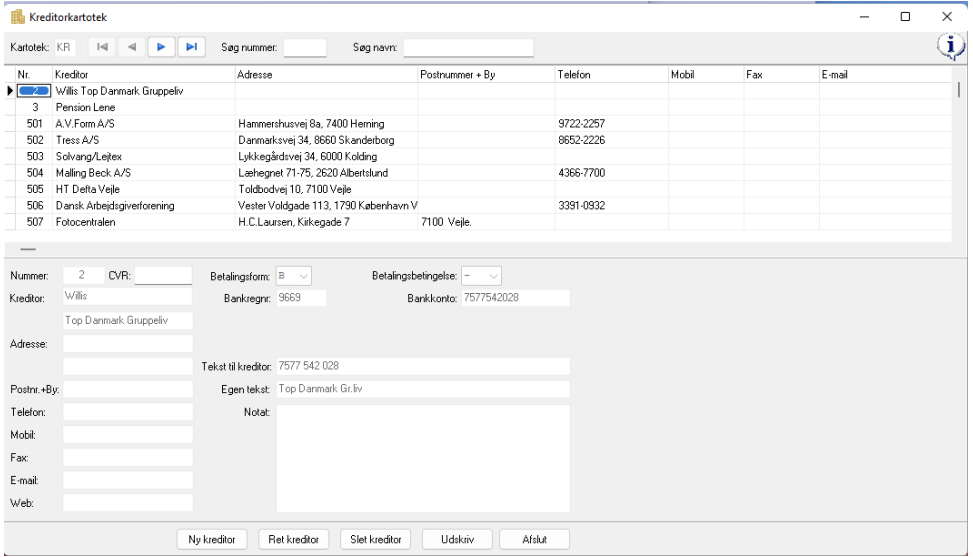This screenshot has height=557, width=973.
Task: Click the Slet kreditor button
Action: pyautogui.click(x=375, y=540)
